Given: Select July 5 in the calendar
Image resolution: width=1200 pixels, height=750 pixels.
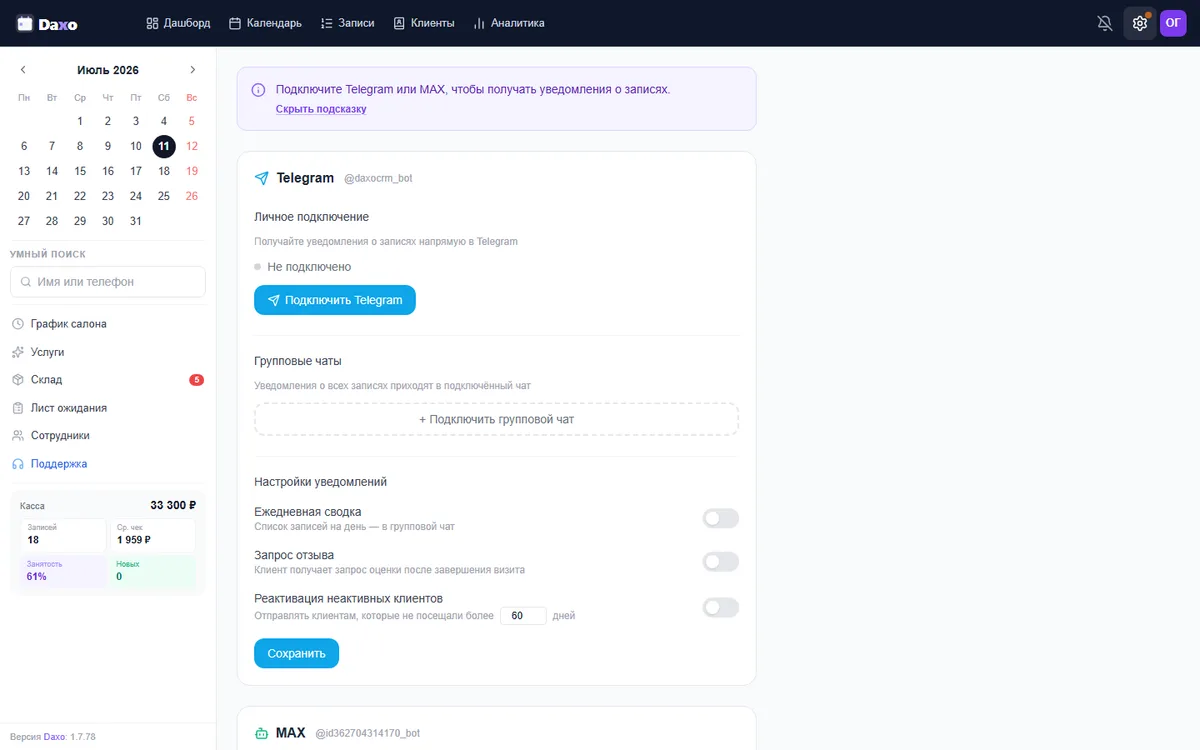Looking at the screenshot, I should [192, 121].
